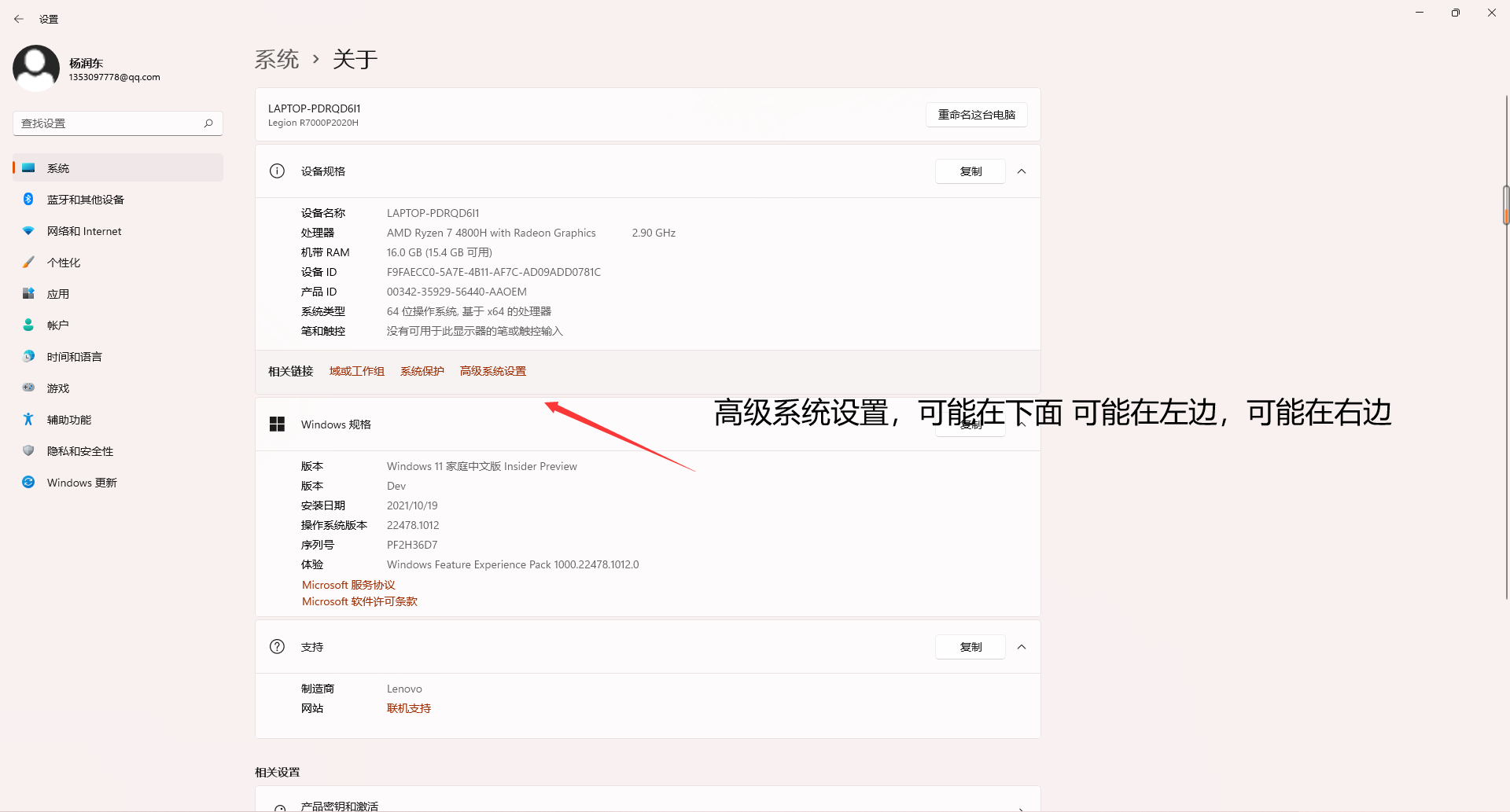Select 时间和语言 in sidebar
The image size is (1510, 812).
118,357
